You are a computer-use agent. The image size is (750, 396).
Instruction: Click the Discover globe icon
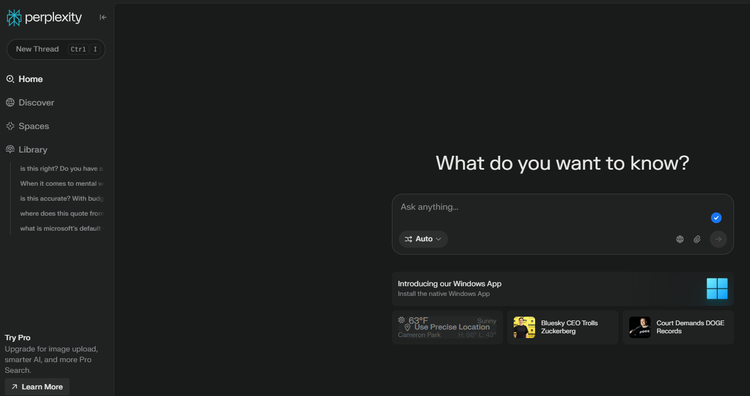tap(10, 102)
